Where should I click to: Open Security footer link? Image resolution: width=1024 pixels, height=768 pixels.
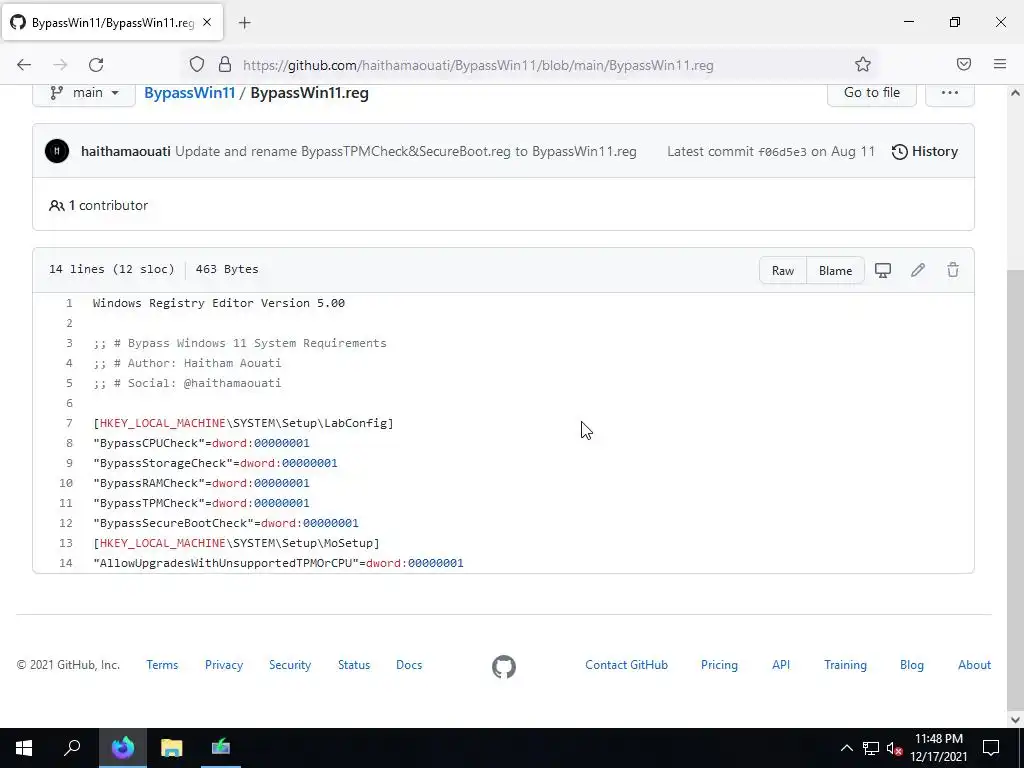(290, 665)
